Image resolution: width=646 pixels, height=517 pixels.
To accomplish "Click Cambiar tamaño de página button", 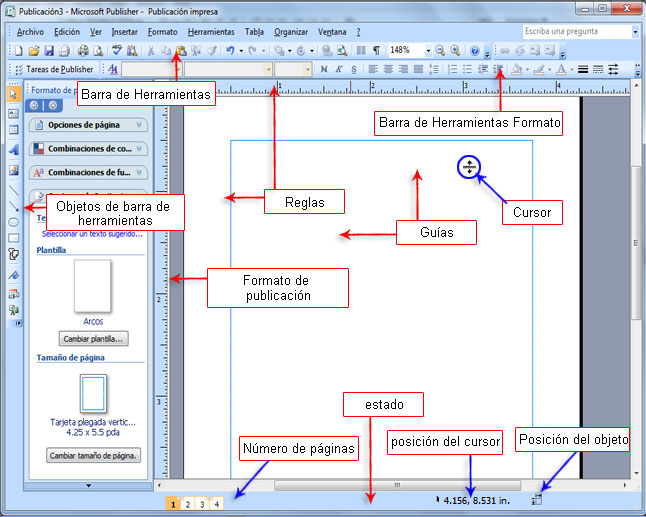I will (94, 456).
